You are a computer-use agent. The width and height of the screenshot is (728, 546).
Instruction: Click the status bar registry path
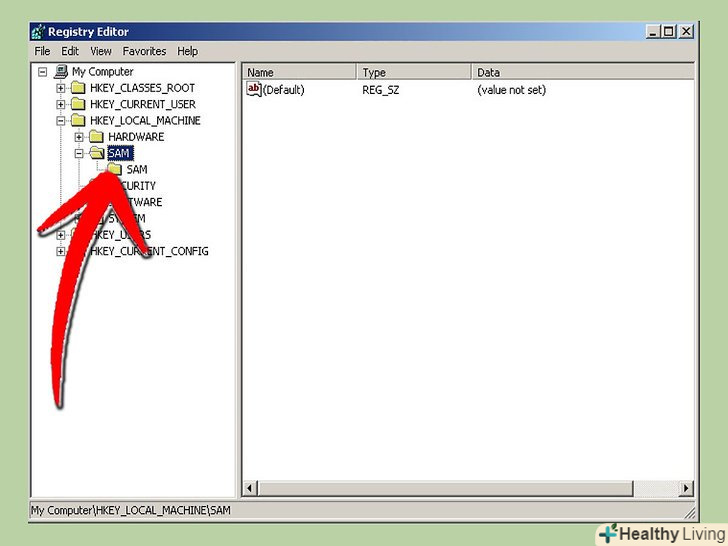click(x=131, y=511)
